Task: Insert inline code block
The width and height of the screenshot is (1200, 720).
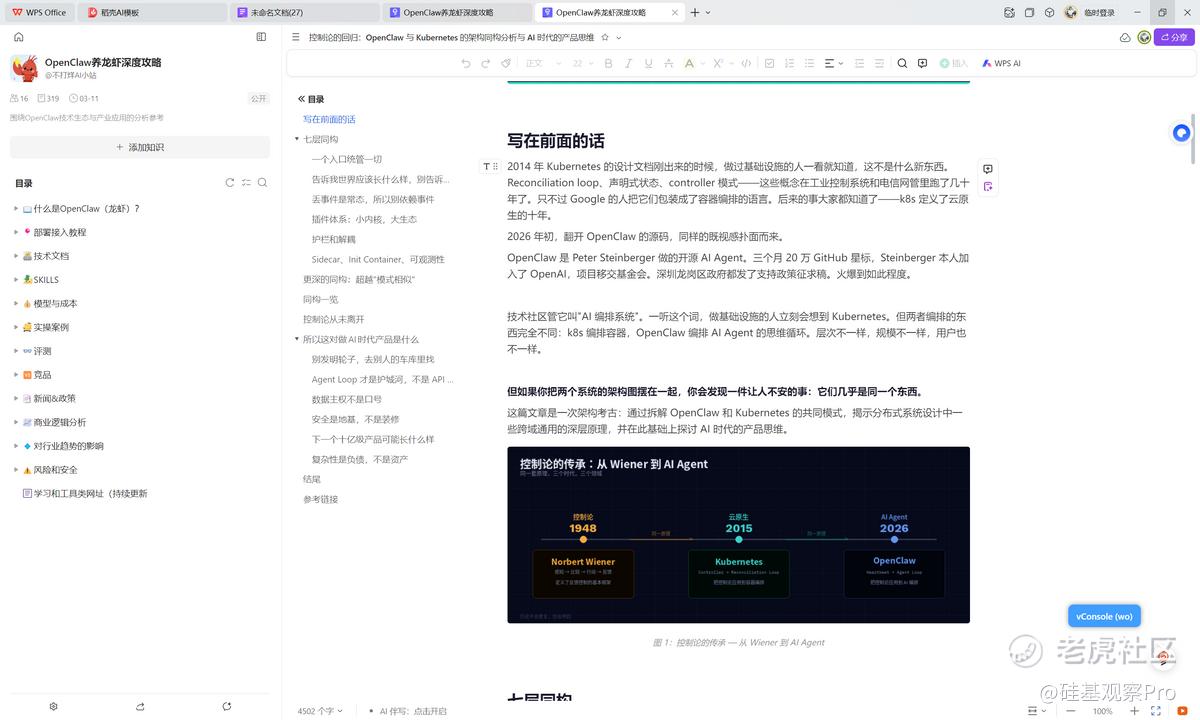Action: pyautogui.click(x=746, y=63)
